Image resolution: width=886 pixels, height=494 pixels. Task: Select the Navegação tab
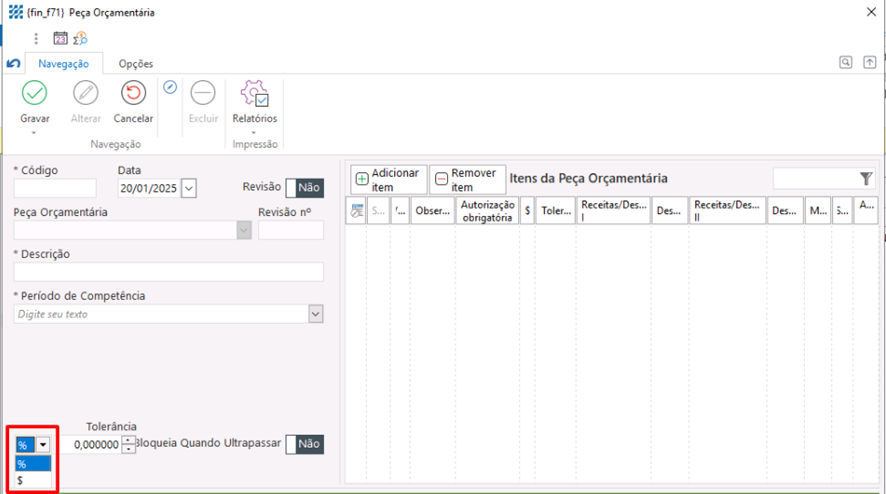[x=63, y=64]
